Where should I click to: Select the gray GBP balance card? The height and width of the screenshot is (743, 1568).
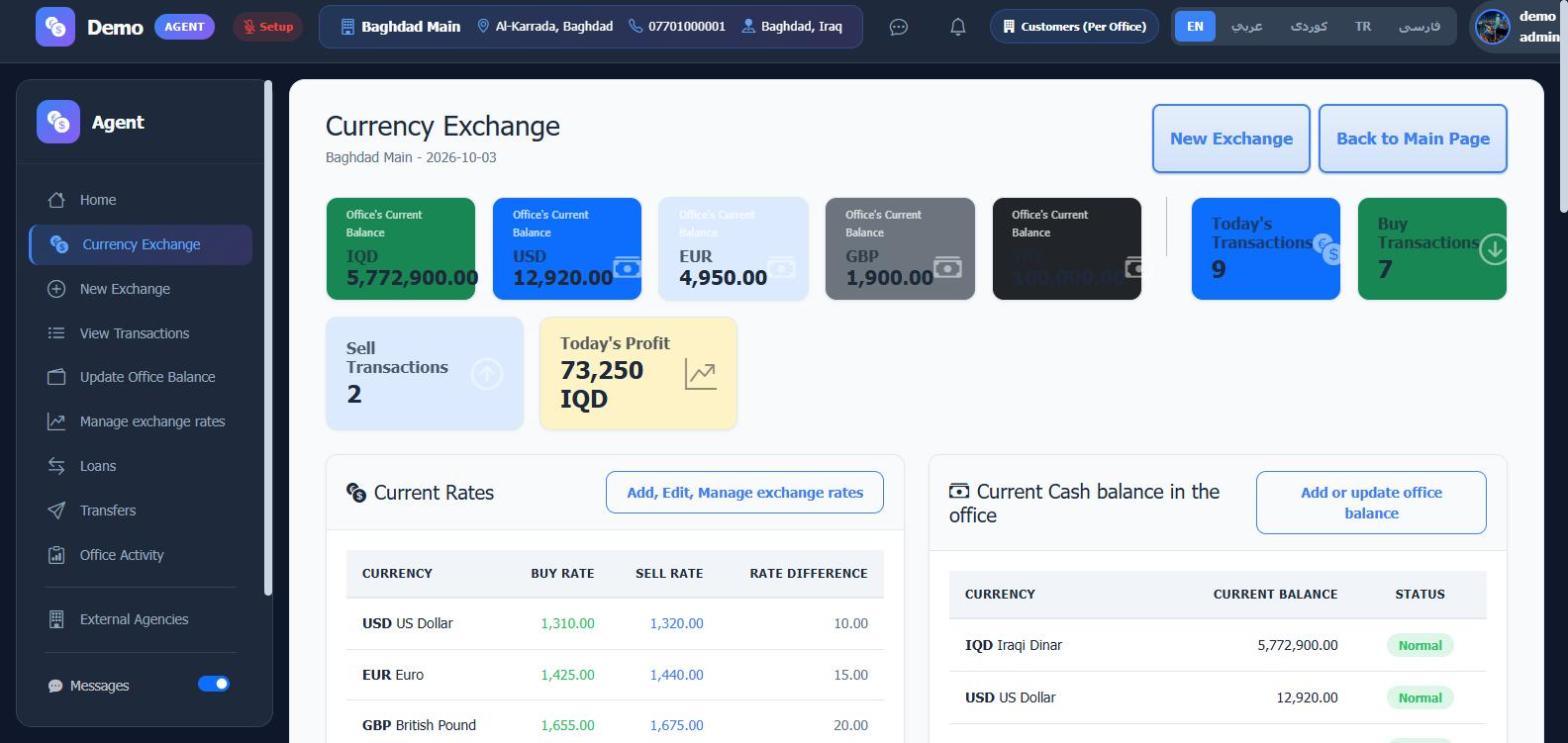pos(900,249)
